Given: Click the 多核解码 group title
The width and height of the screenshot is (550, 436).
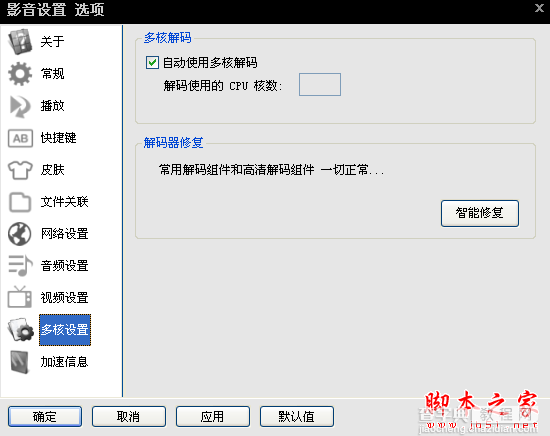Looking at the screenshot, I should point(168,38).
